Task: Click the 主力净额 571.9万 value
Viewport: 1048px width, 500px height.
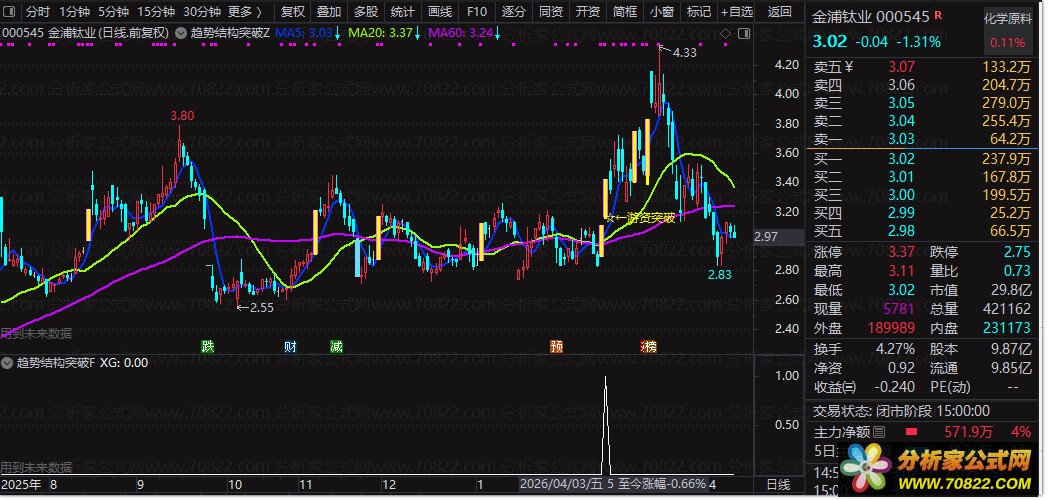Action: (968, 432)
